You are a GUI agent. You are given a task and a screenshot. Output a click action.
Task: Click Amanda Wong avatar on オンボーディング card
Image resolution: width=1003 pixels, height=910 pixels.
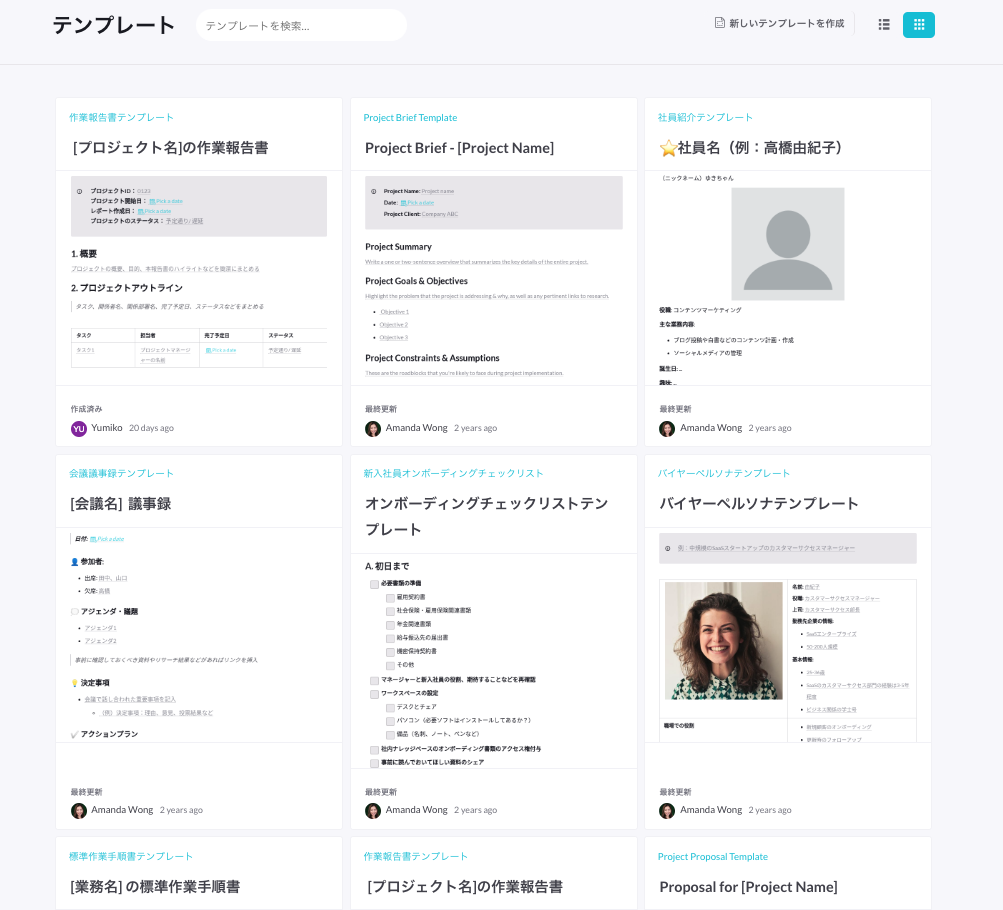point(373,810)
